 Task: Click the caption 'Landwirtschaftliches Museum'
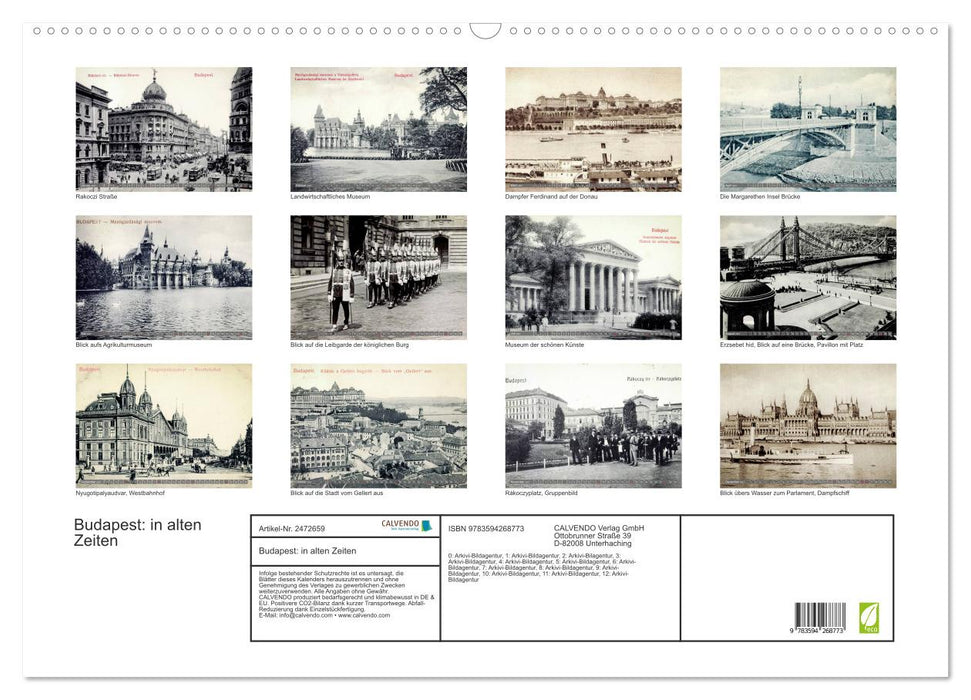click(330, 196)
